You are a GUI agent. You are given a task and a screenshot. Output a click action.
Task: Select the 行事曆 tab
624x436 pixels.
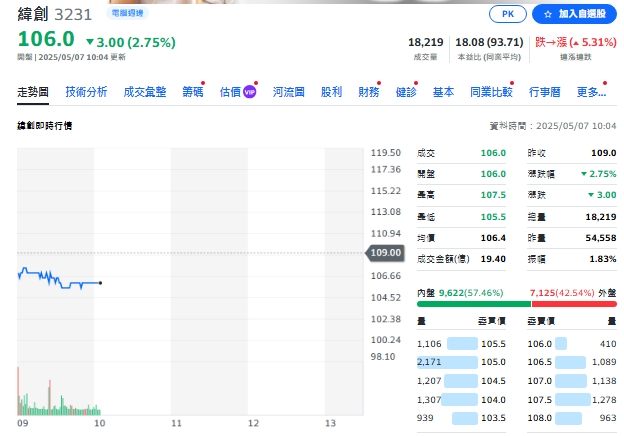[544, 92]
